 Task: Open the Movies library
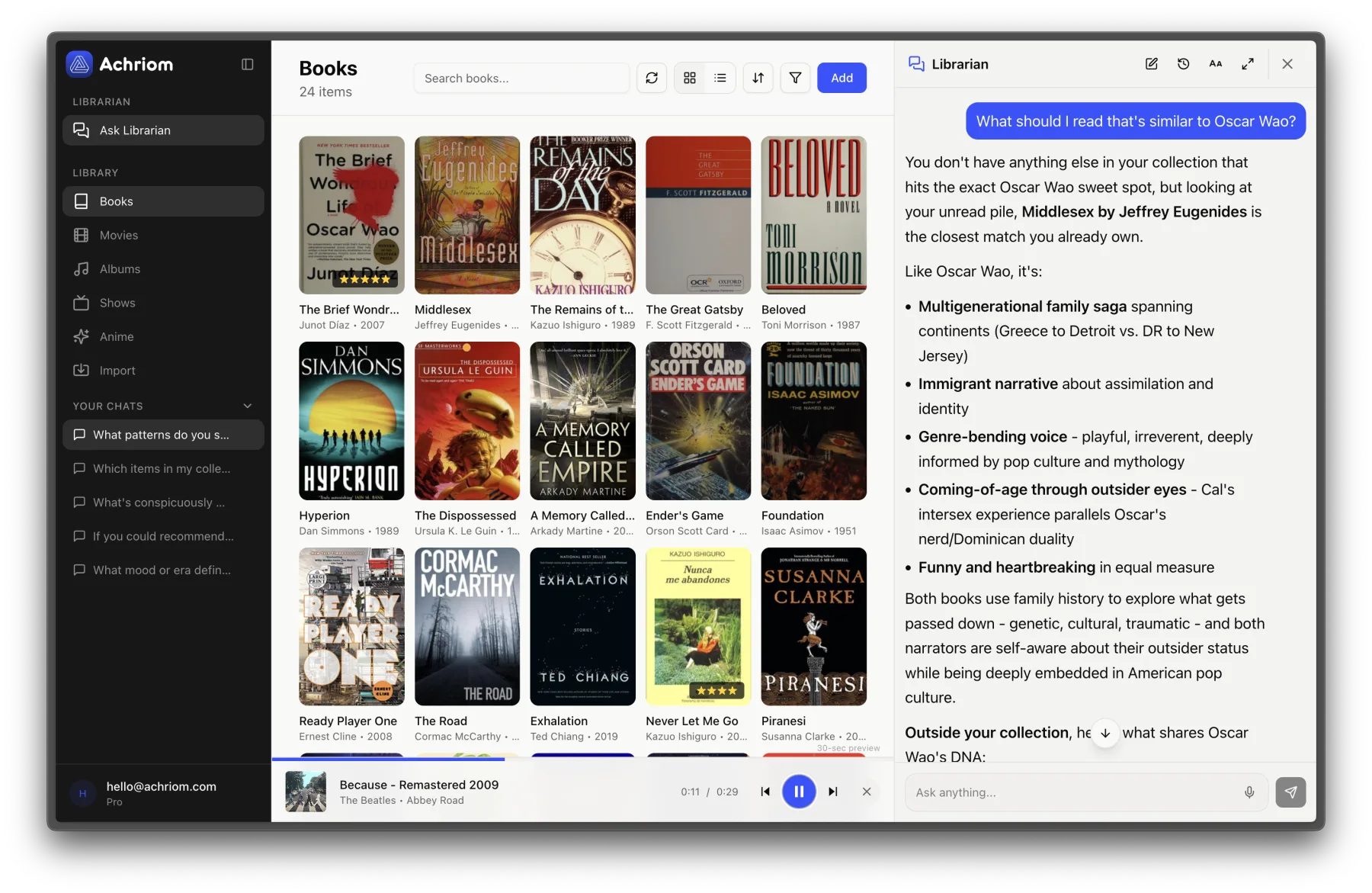coord(163,235)
